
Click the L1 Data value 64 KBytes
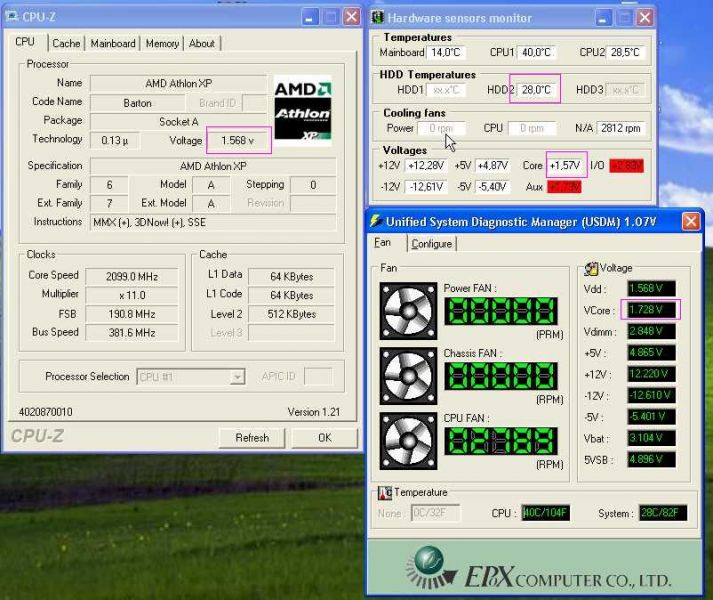[291, 277]
